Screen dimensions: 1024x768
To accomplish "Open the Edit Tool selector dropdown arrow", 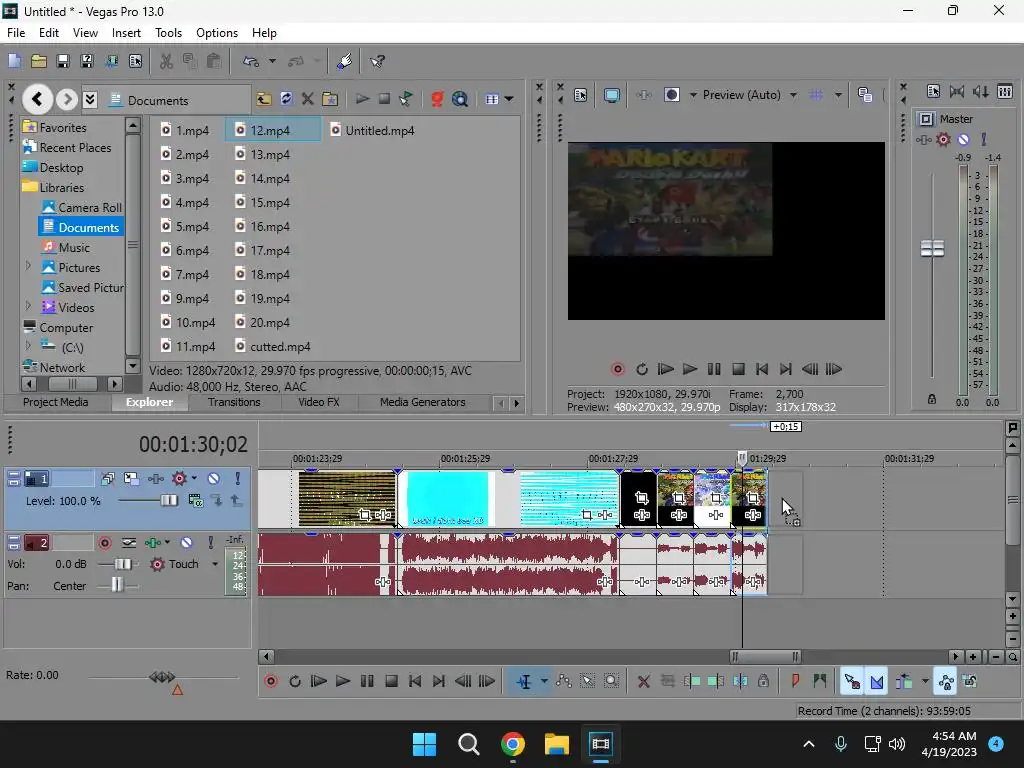I will [x=544, y=682].
